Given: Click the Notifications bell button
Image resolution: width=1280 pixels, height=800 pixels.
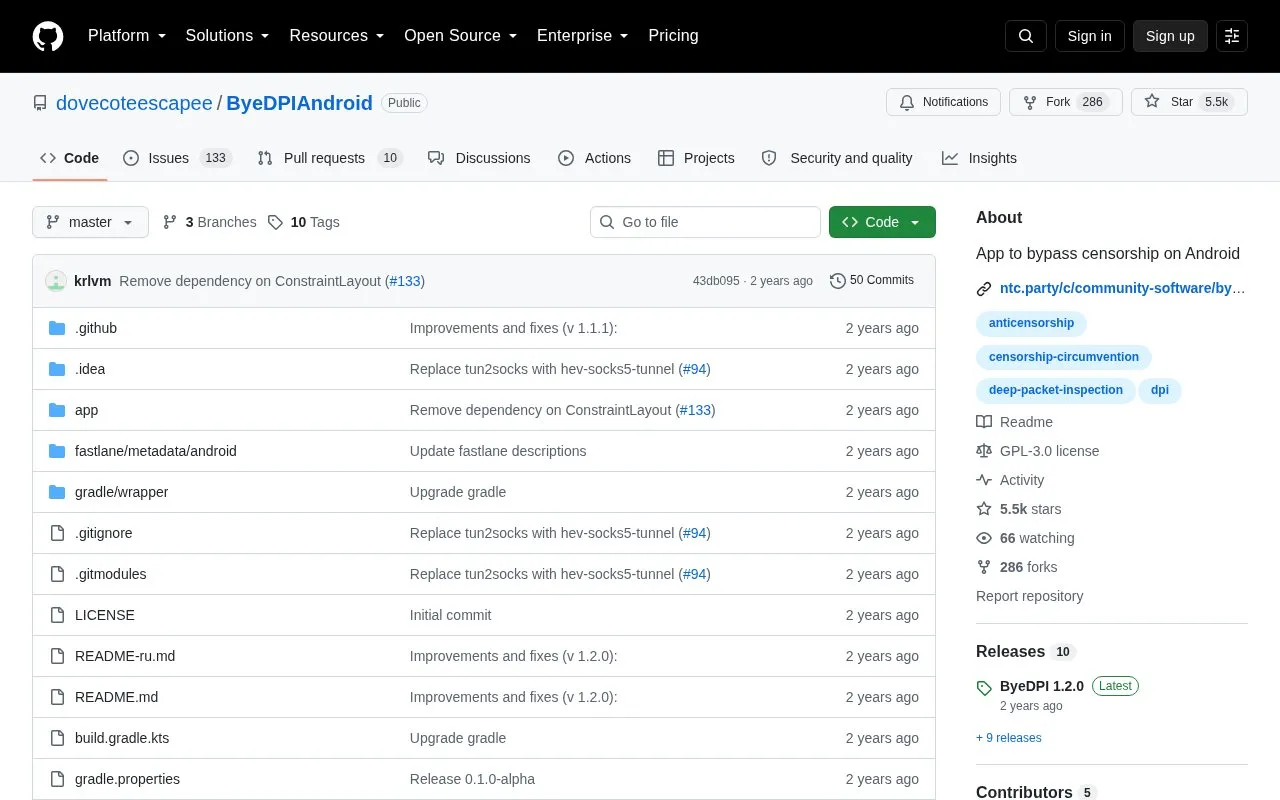Looking at the screenshot, I should pyautogui.click(x=943, y=102).
